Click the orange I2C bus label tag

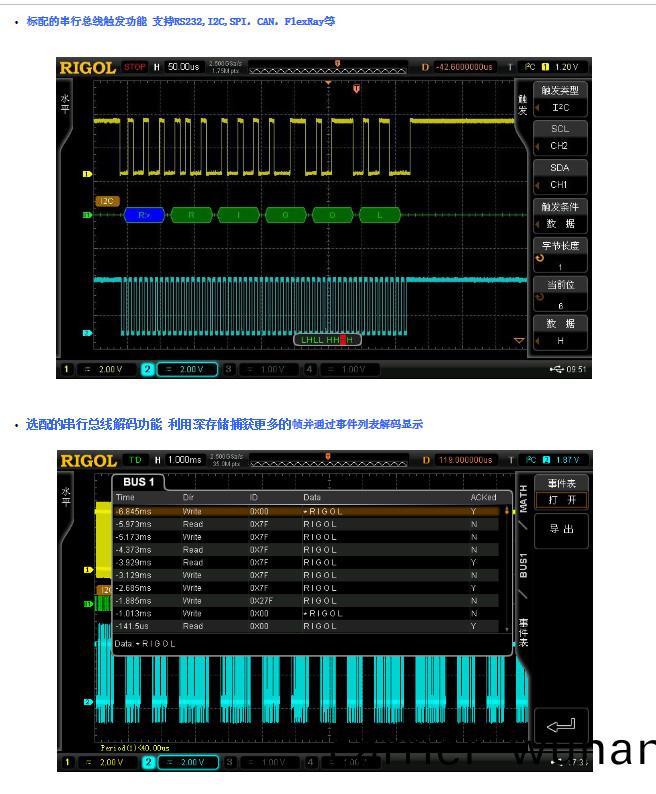point(107,201)
